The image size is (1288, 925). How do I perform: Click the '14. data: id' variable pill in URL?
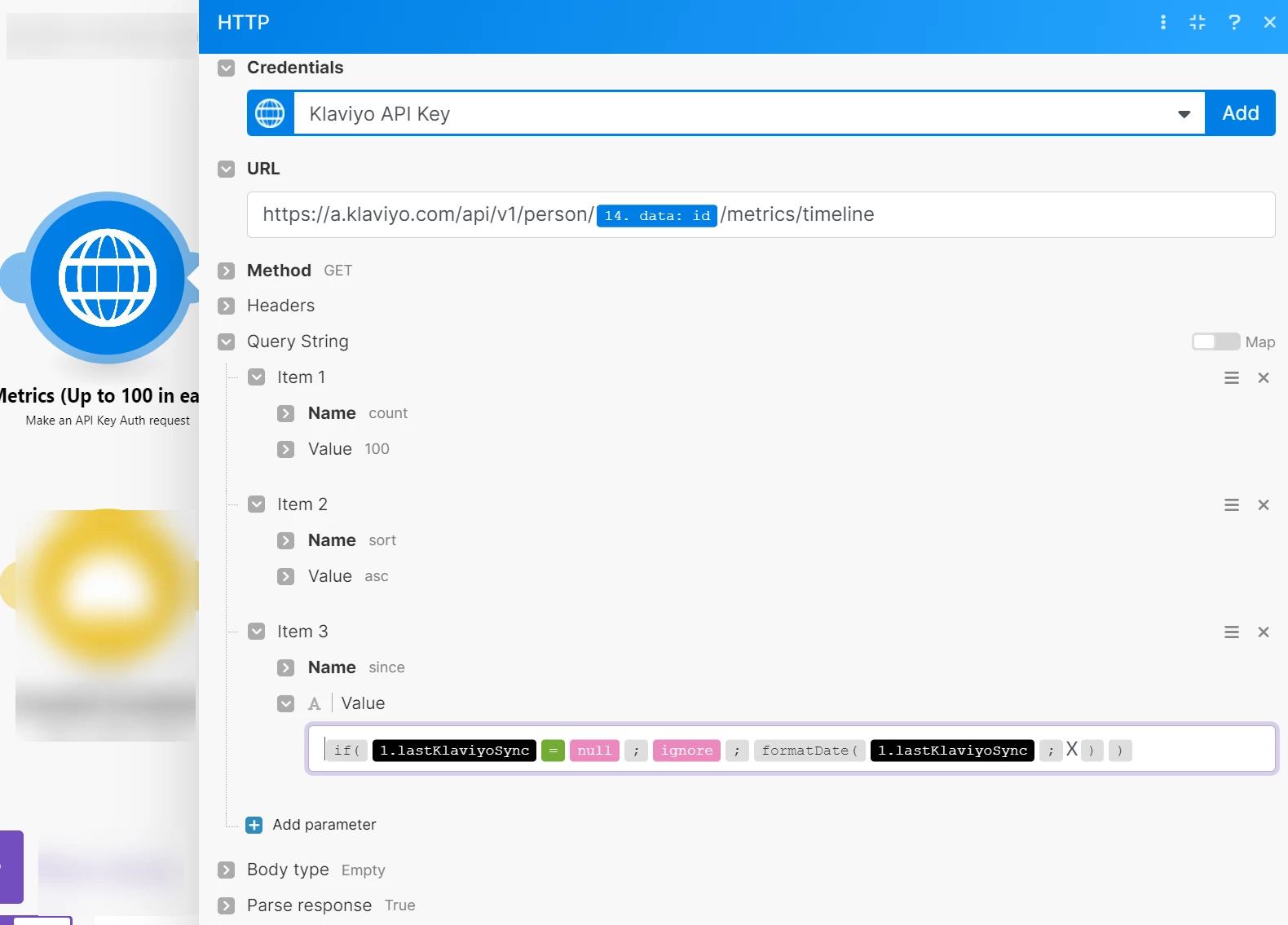[657, 216]
